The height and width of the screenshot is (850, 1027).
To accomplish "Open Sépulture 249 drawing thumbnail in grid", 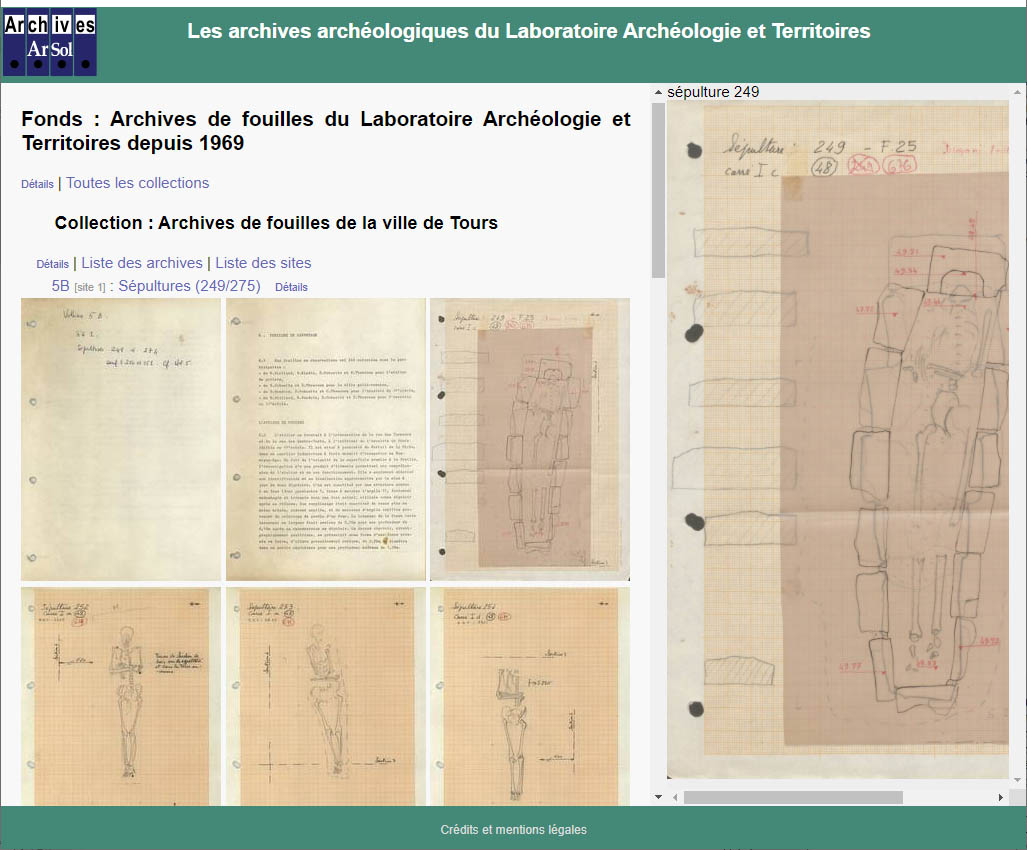I will pos(530,439).
